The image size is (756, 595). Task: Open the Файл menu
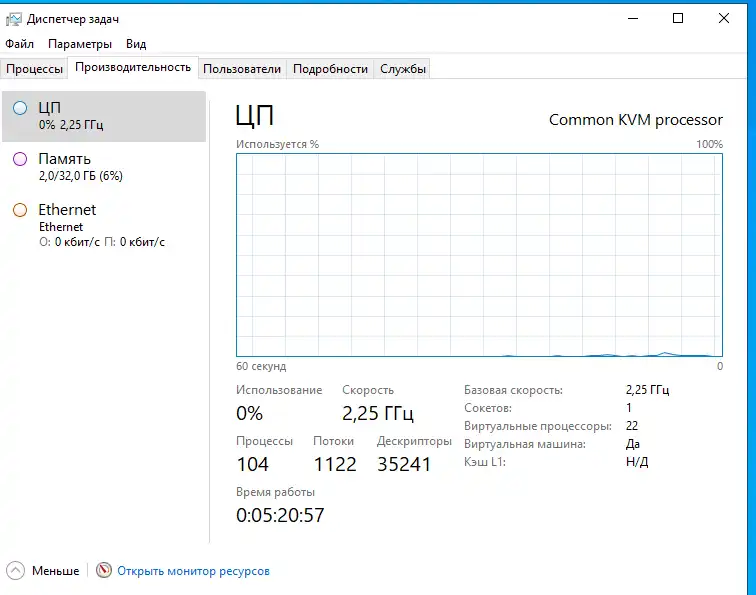pyautogui.click(x=19, y=44)
